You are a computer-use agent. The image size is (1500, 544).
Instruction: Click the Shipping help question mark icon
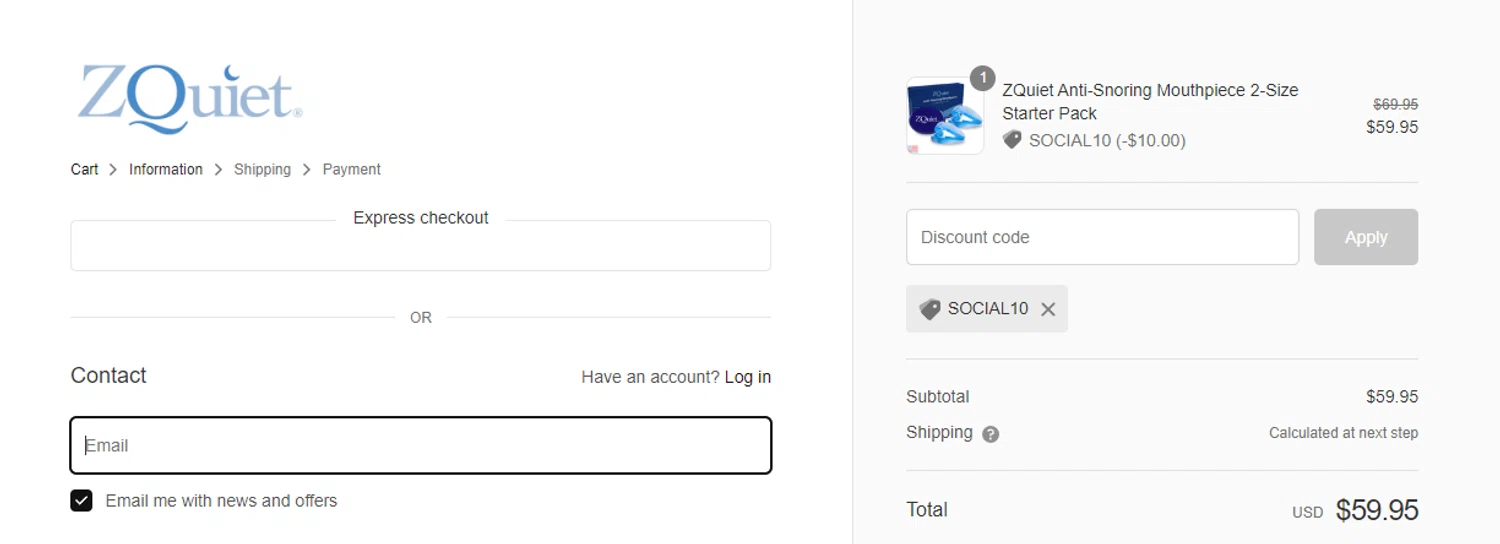[990, 434]
